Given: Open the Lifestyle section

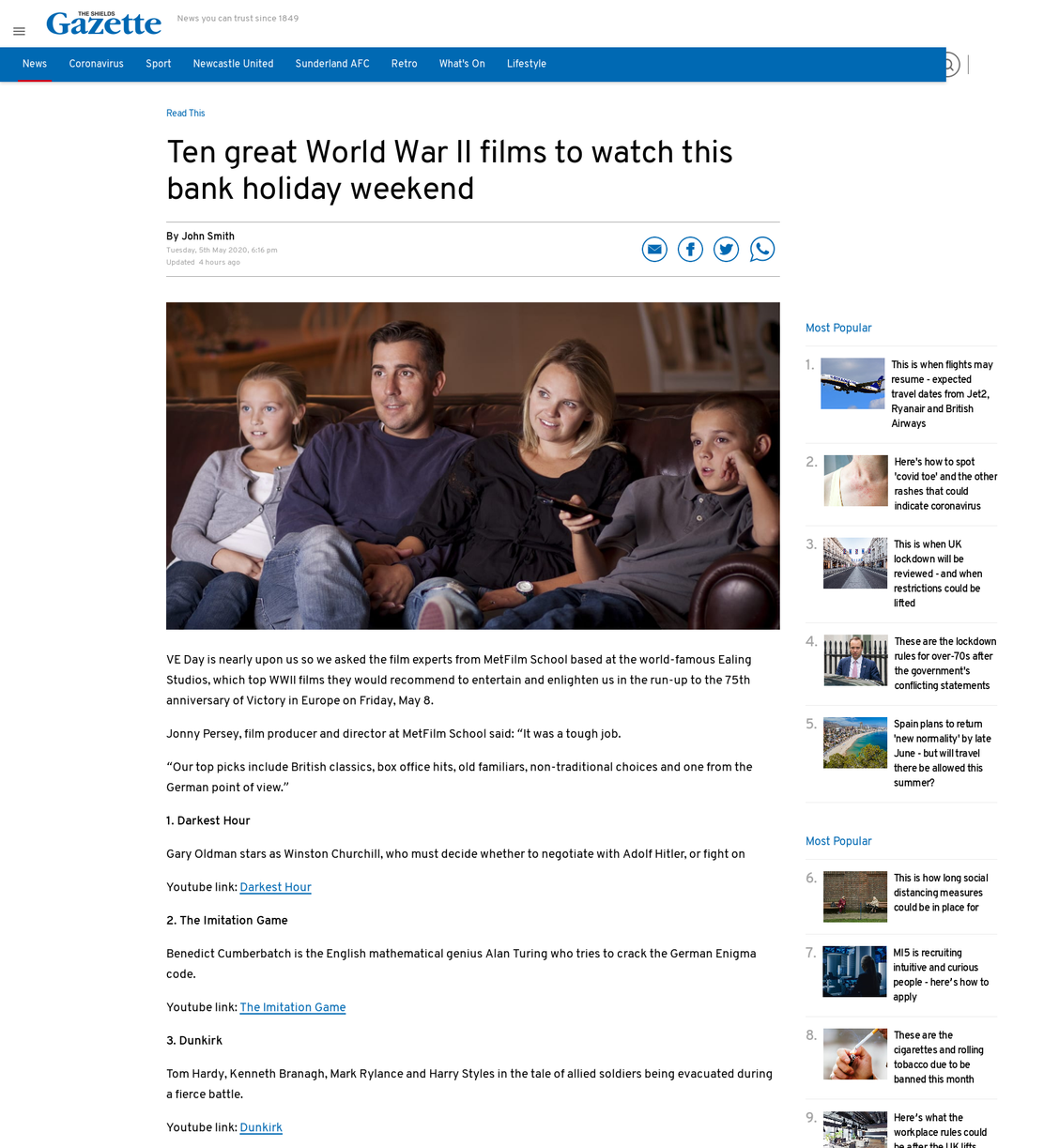Looking at the screenshot, I should click(527, 64).
